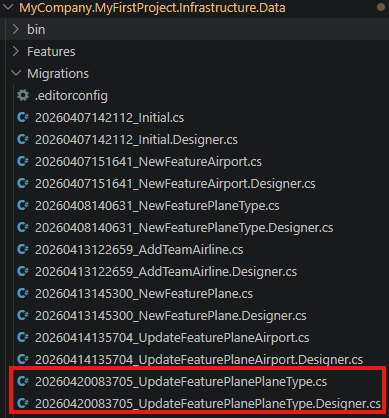Collapse the MyCompany.MyFirstProject.Infrastructure.Data root chevron

tap(7, 7)
